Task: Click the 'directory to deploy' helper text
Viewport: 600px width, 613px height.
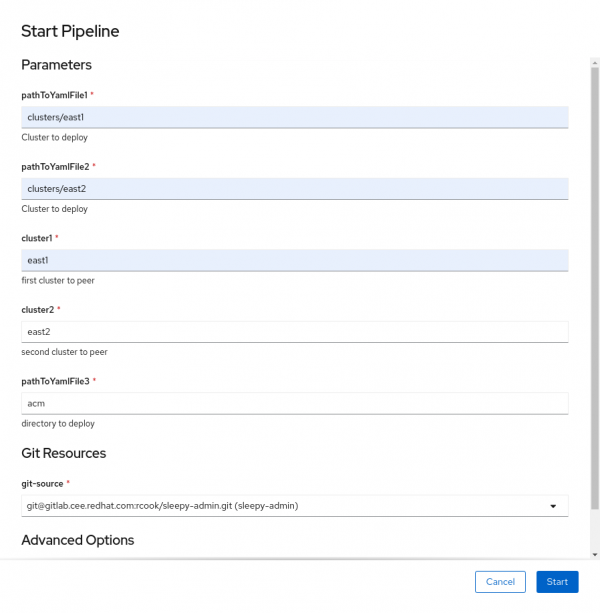Action: (x=58, y=424)
